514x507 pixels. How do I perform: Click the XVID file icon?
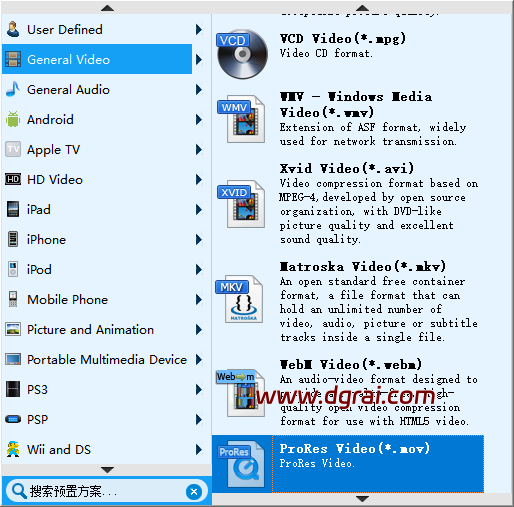(x=242, y=204)
